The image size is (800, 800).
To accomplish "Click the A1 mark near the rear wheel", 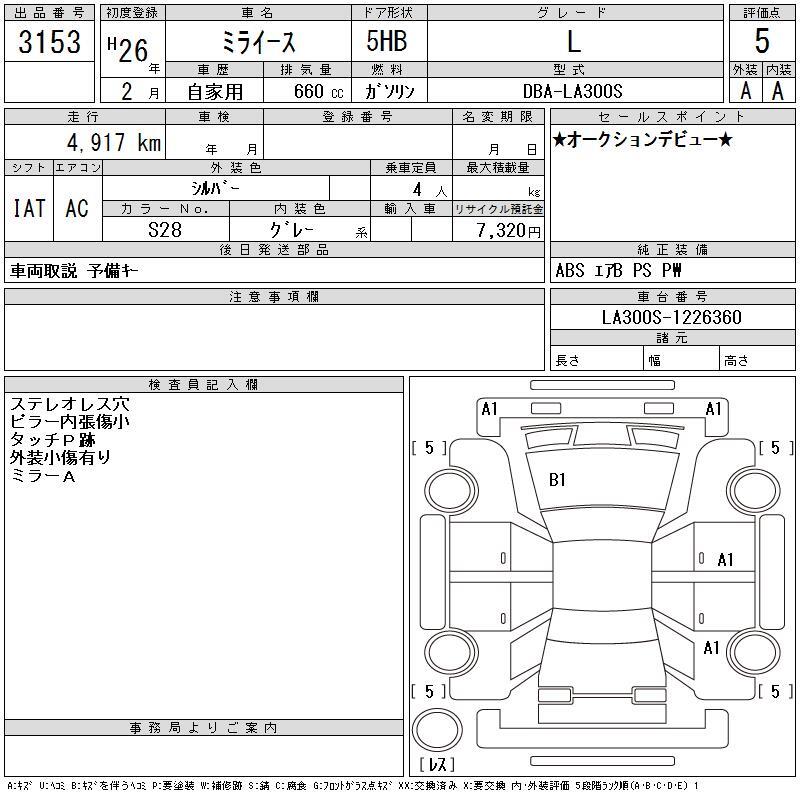I will click(x=711, y=648).
